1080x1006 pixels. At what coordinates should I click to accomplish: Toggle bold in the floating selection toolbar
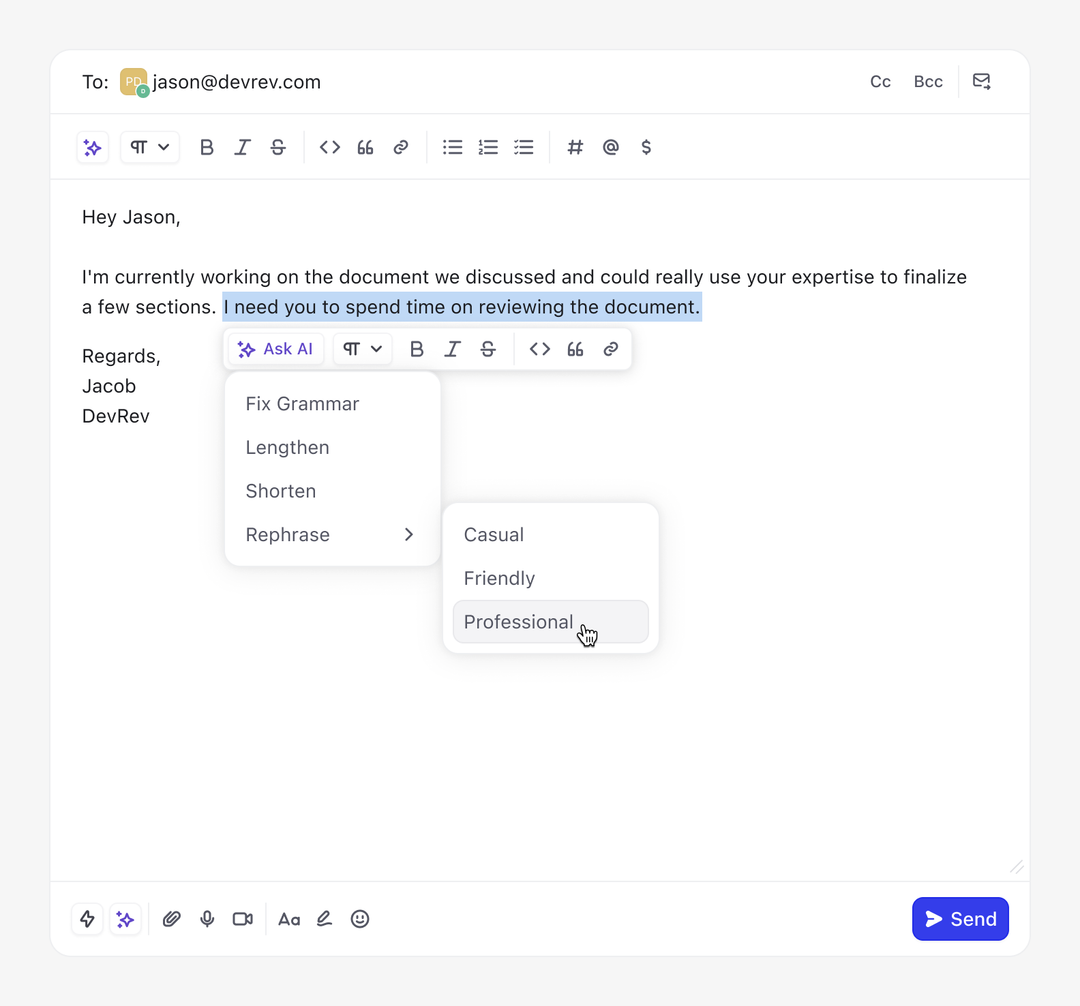pos(417,349)
